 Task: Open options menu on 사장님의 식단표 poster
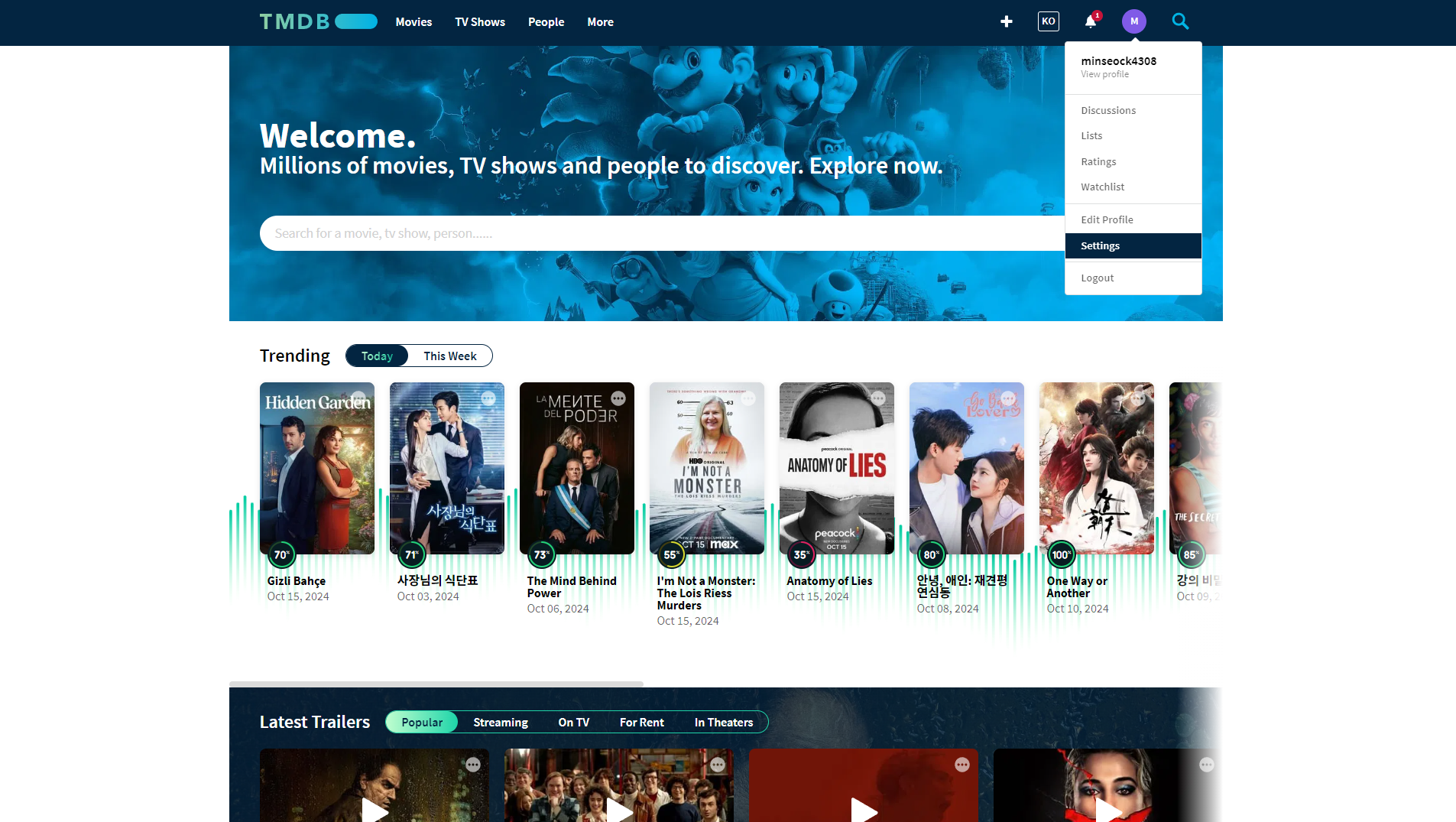coord(488,398)
